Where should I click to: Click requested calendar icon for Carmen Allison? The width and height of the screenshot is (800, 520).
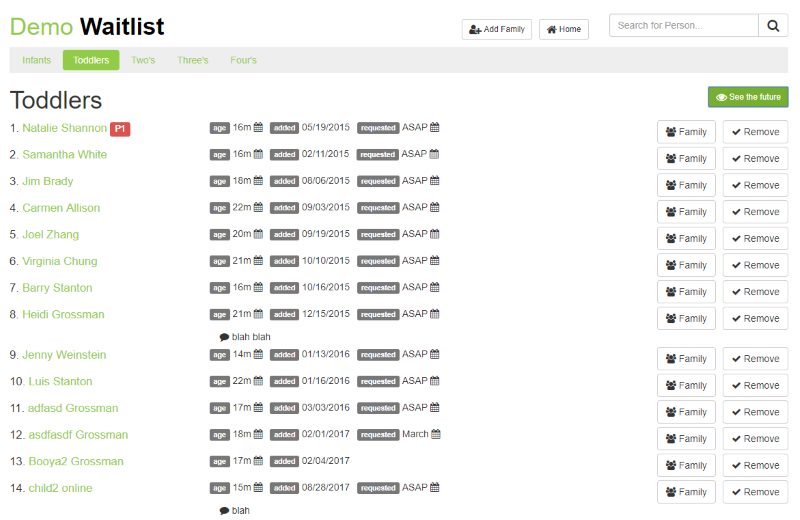435,208
